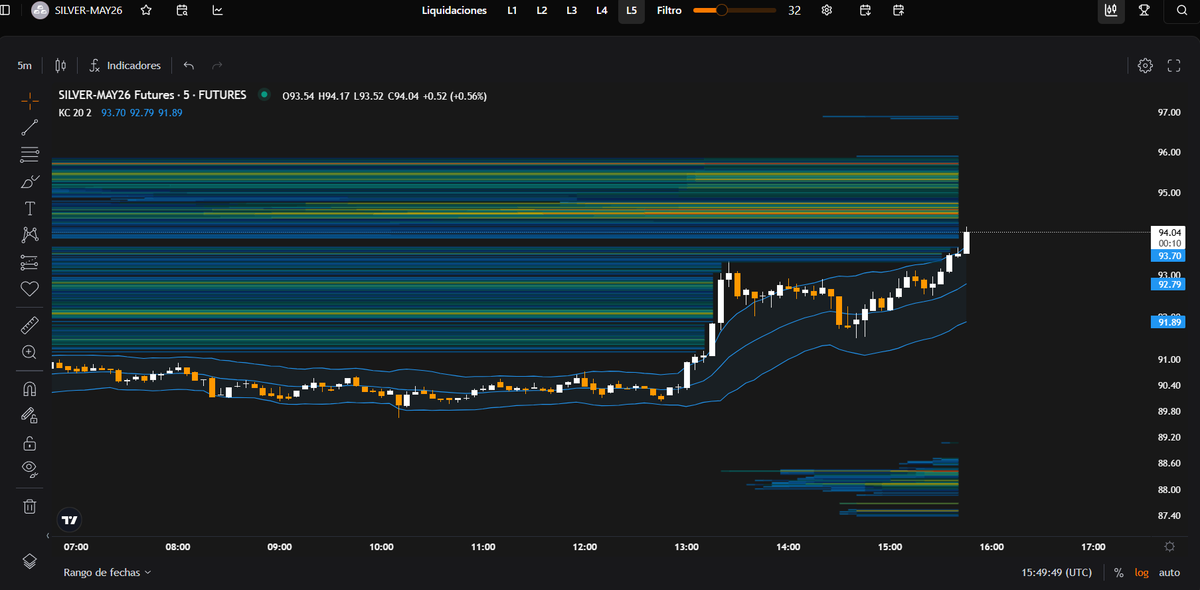Screen dimensions: 1200x590
Task: Toggle percent scale mode
Action: pos(1118,573)
